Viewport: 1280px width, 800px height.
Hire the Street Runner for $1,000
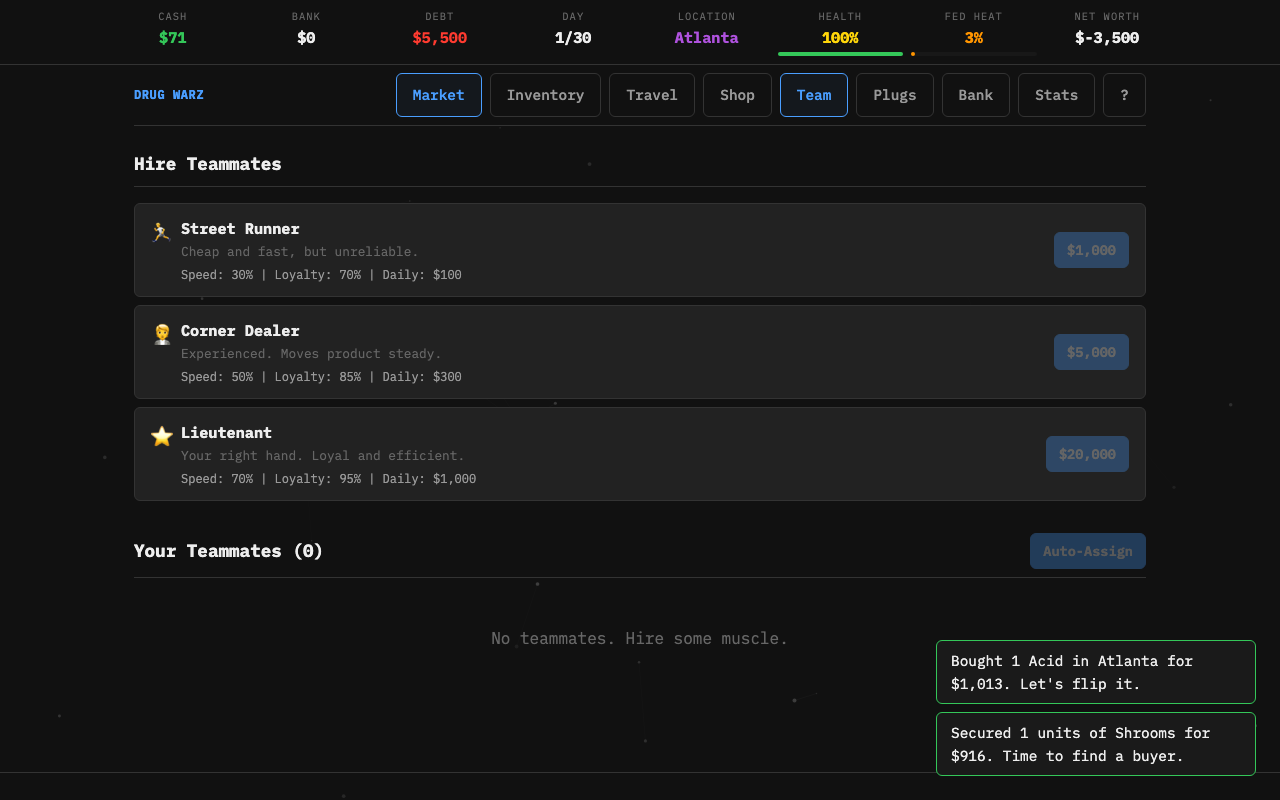click(1091, 250)
